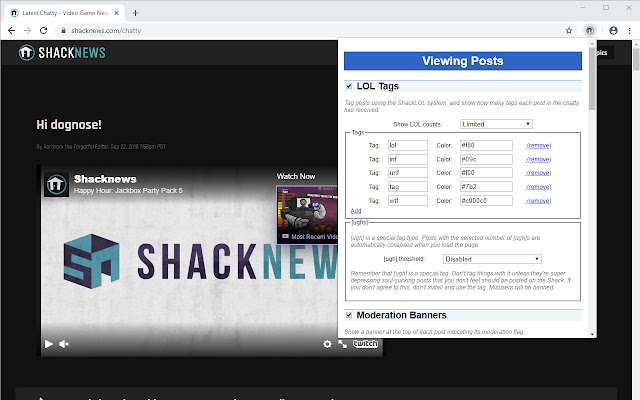The height and width of the screenshot is (400, 640).
Task: Click the Shacknews channel avatar in player
Action: 56,184
